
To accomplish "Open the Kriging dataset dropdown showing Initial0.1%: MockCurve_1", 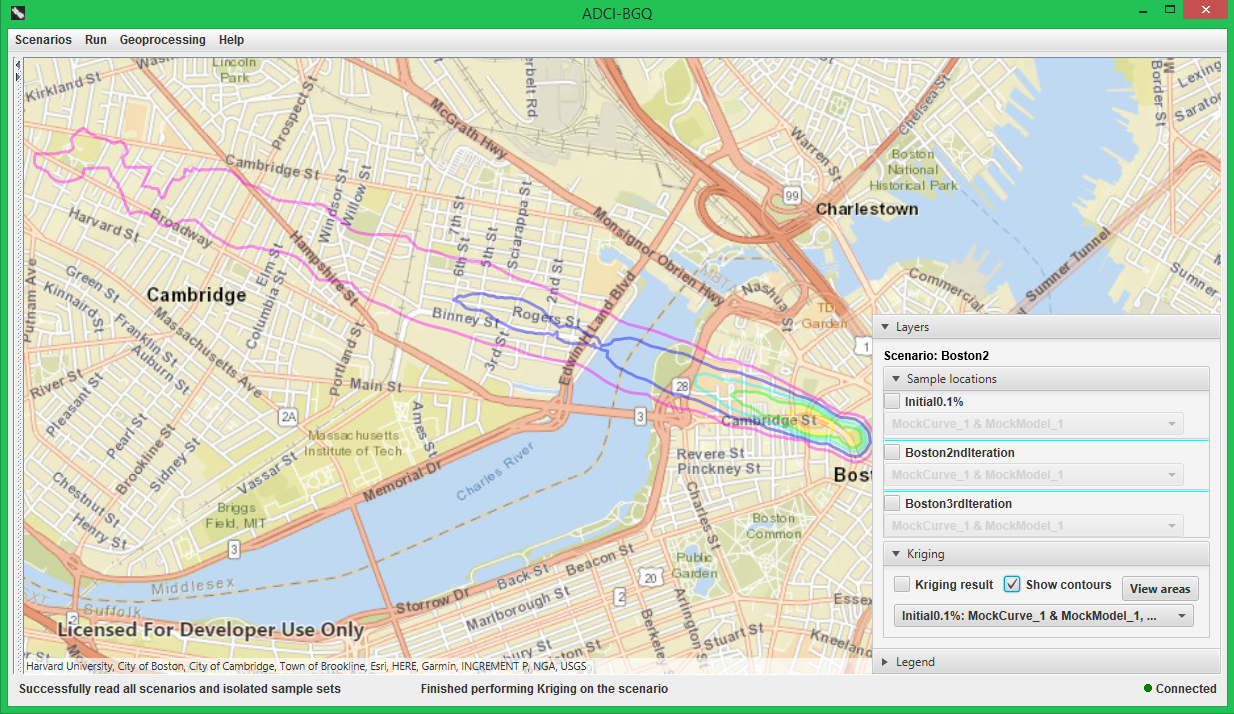I will tap(1044, 616).
